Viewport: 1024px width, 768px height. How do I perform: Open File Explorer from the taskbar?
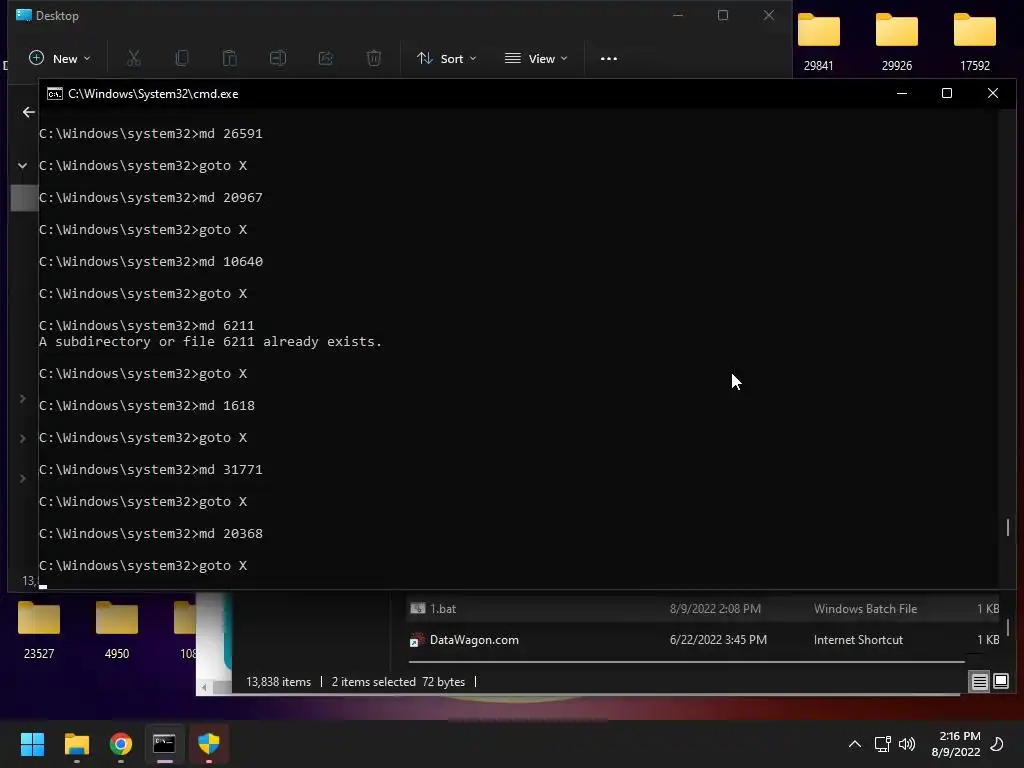point(76,744)
